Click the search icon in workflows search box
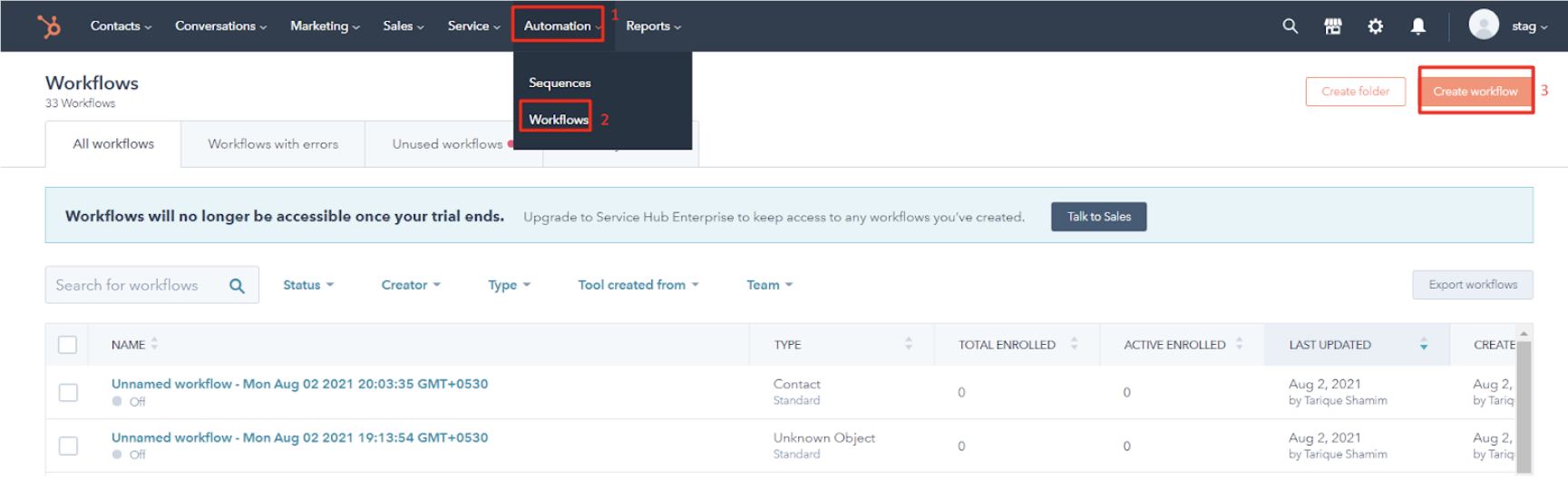The width and height of the screenshot is (1568, 481). [237, 286]
